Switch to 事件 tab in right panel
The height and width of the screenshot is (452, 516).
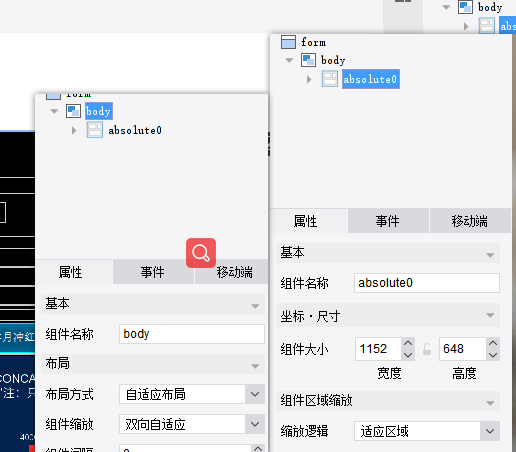[388, 221]
